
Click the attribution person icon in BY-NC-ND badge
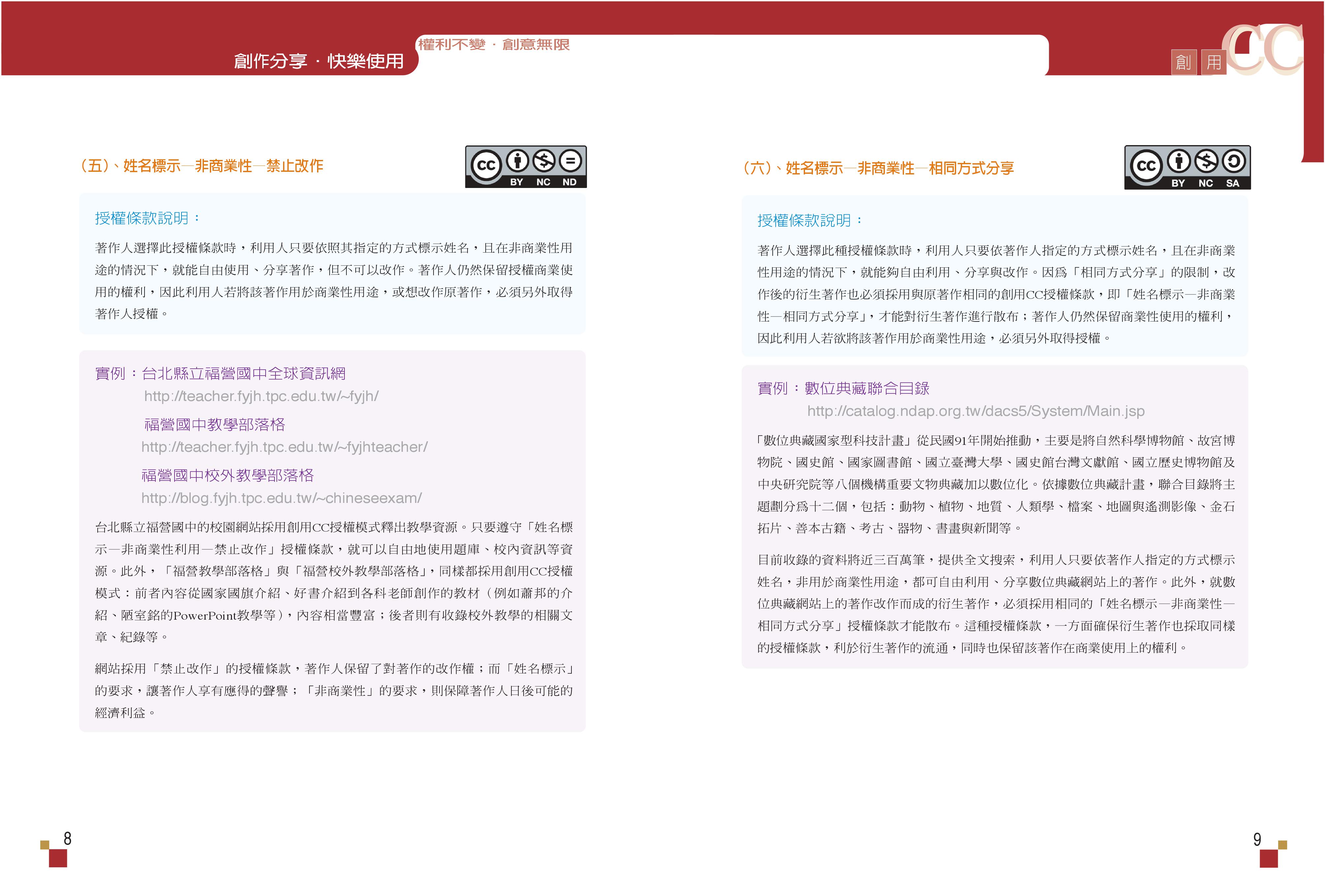pos(518,161)
